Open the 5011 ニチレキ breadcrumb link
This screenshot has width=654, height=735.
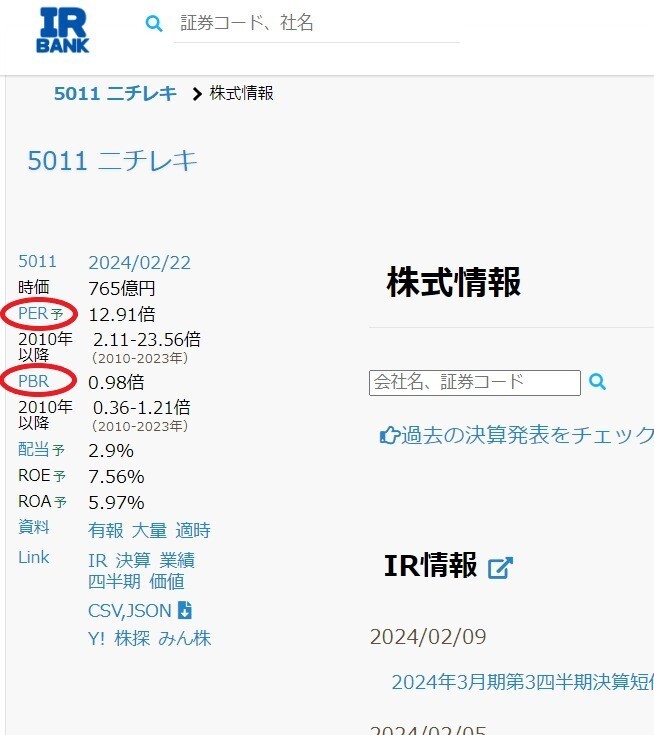click(115, 93)
